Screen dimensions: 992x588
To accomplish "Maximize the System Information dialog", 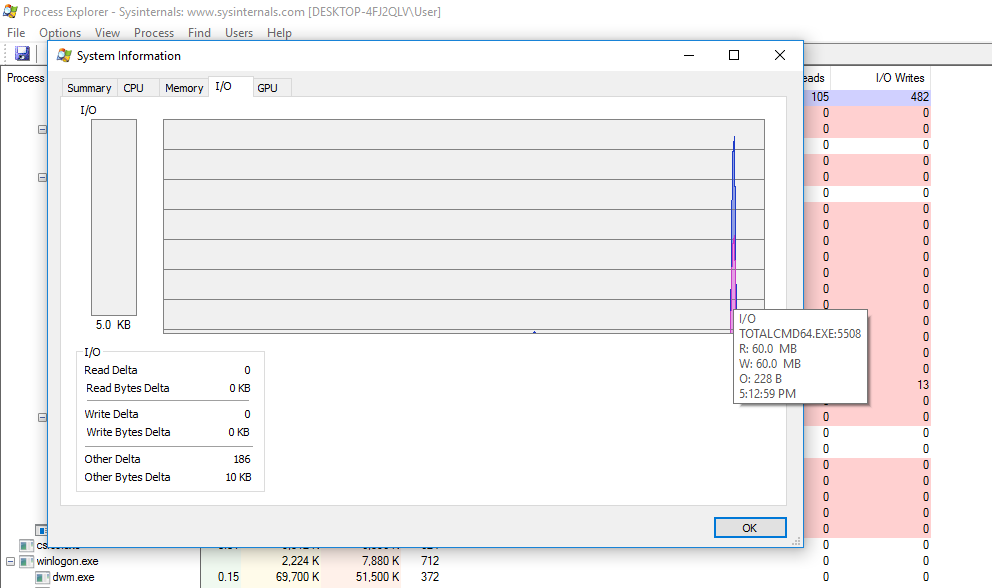I will pyautogui.click(x=734, y=56).
